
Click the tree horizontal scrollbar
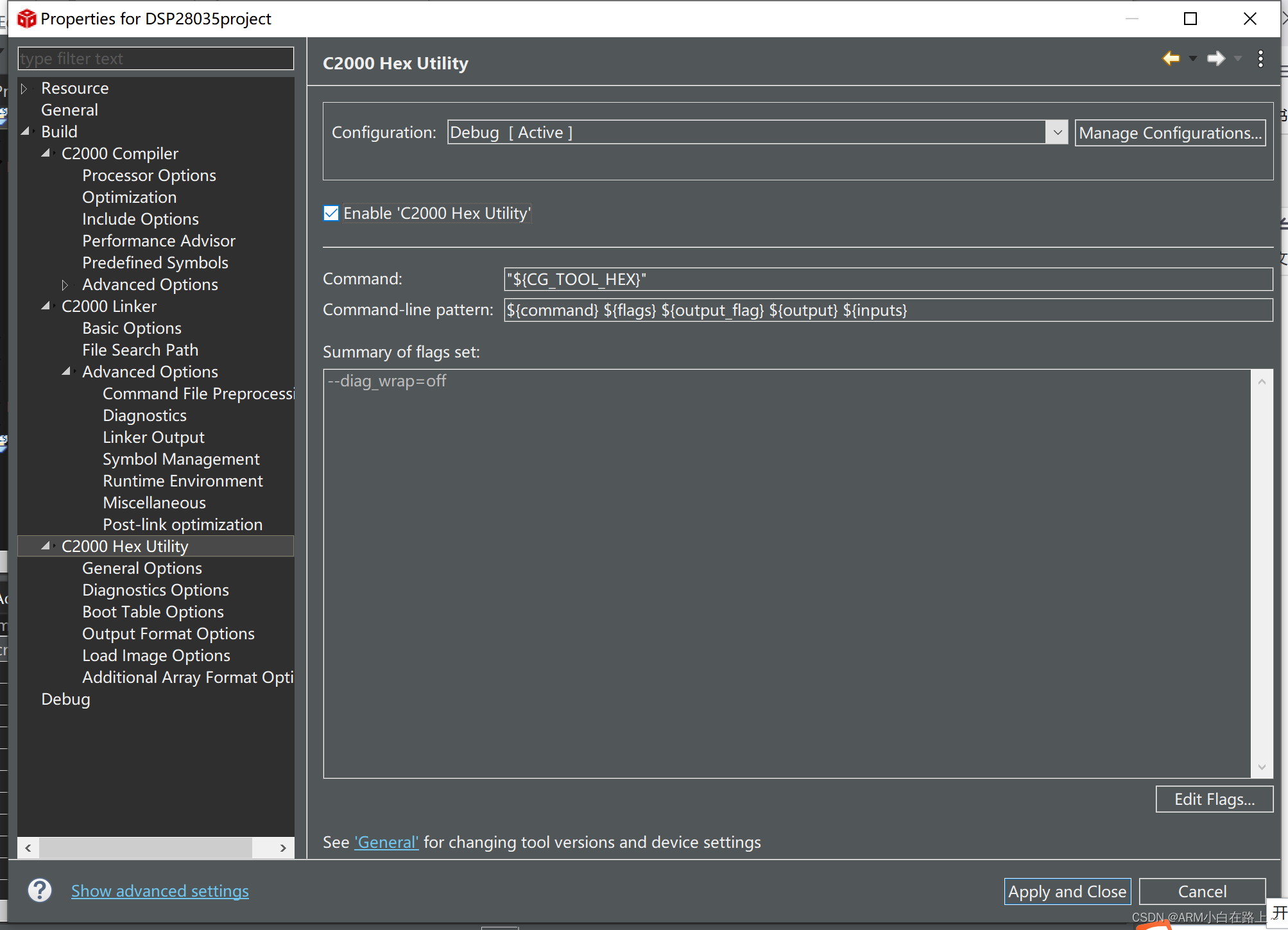(x=145, y=848)
